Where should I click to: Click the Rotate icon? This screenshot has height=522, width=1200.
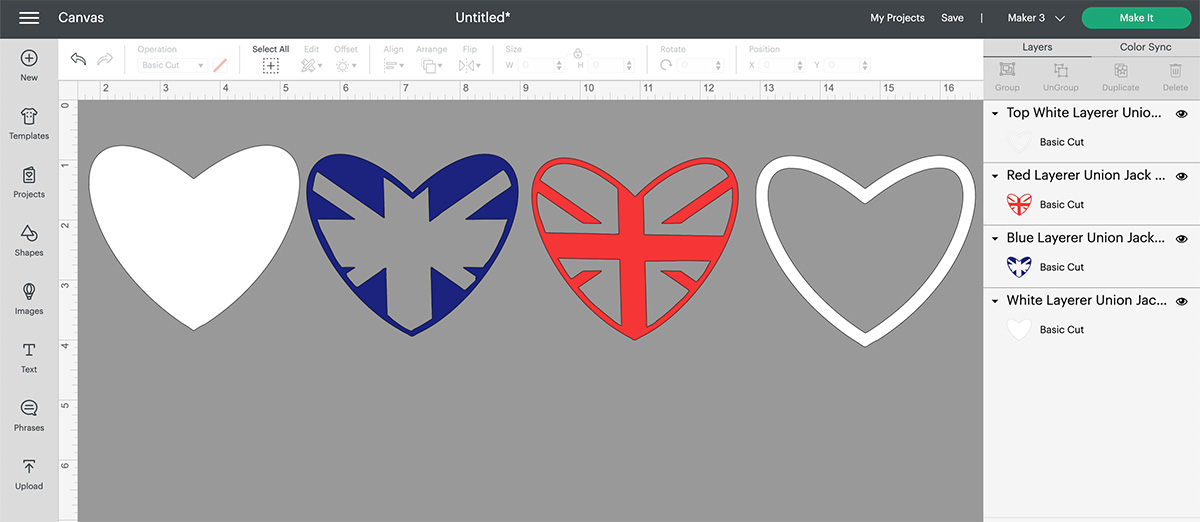[667, 65]
